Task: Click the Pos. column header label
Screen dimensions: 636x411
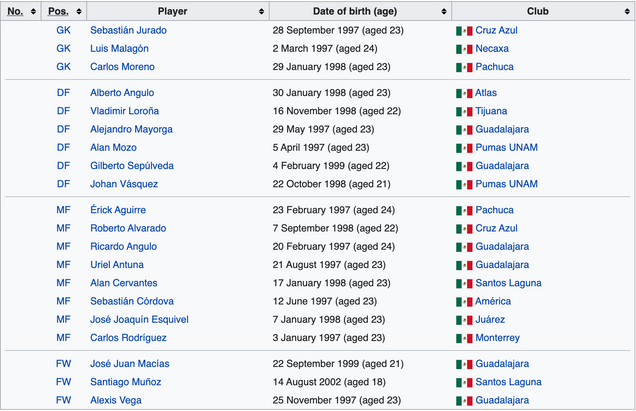Action: (58, 11)
